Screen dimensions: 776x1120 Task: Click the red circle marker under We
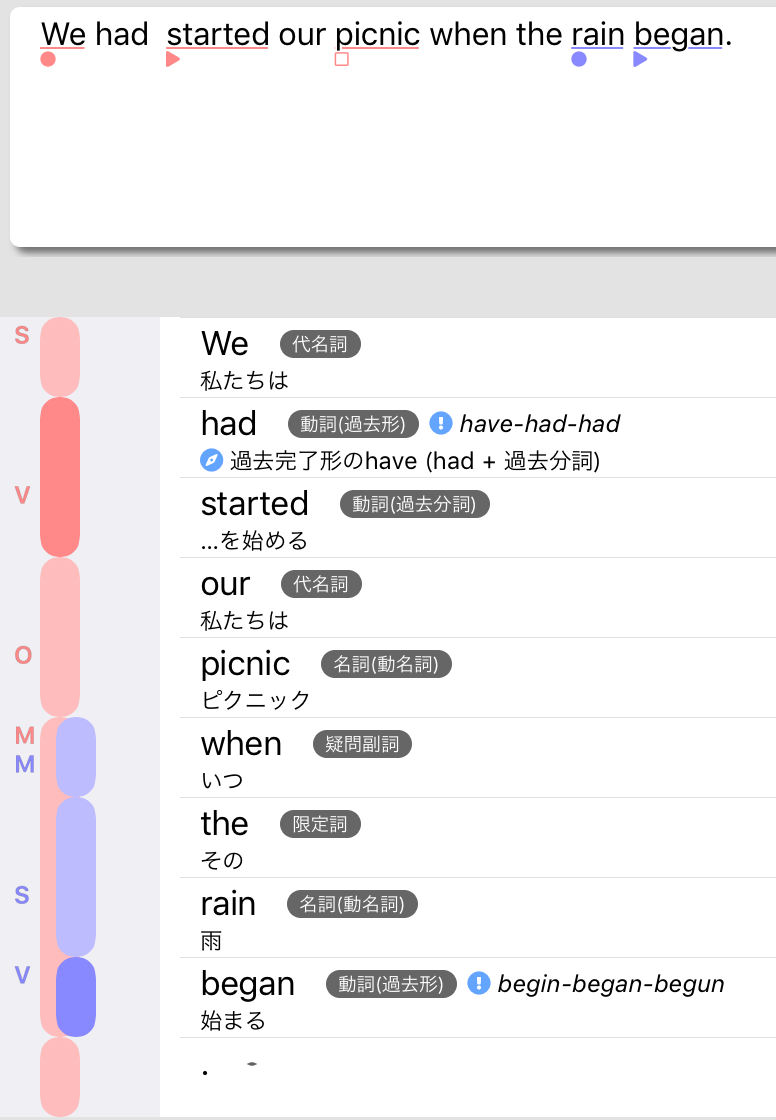click(x=48, y=59)
